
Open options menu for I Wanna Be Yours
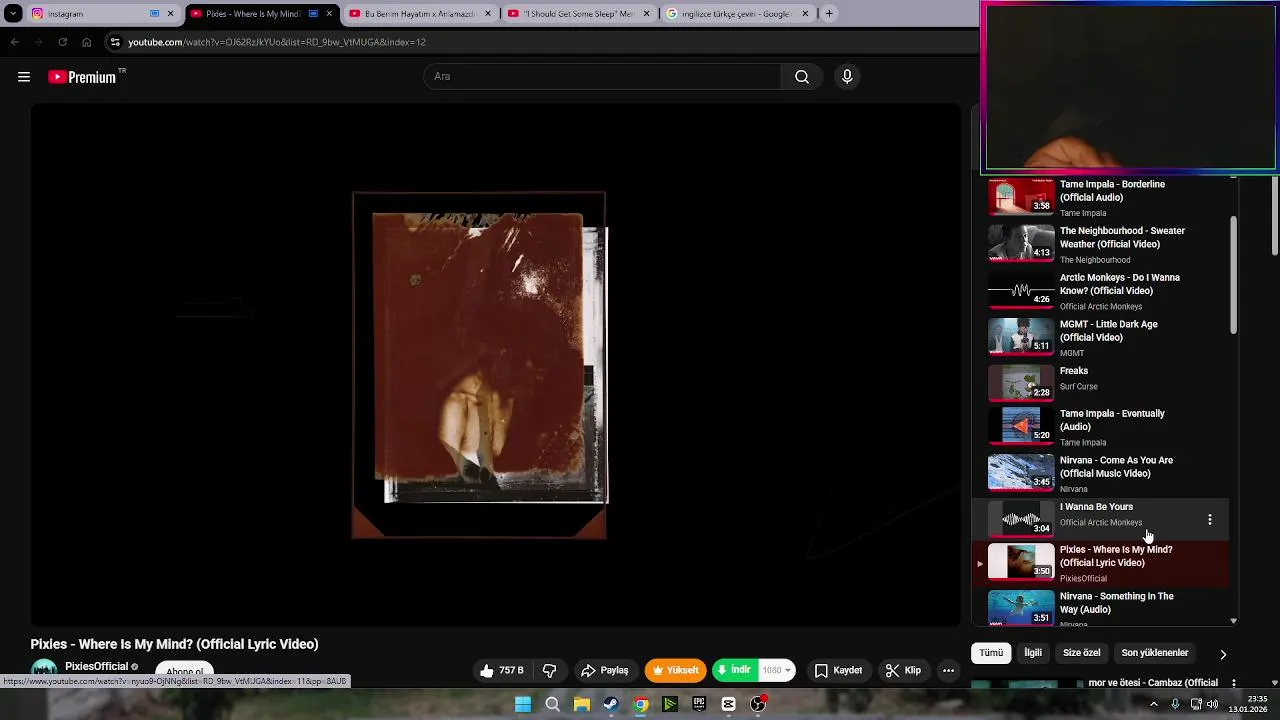(x=1210, y=519)
